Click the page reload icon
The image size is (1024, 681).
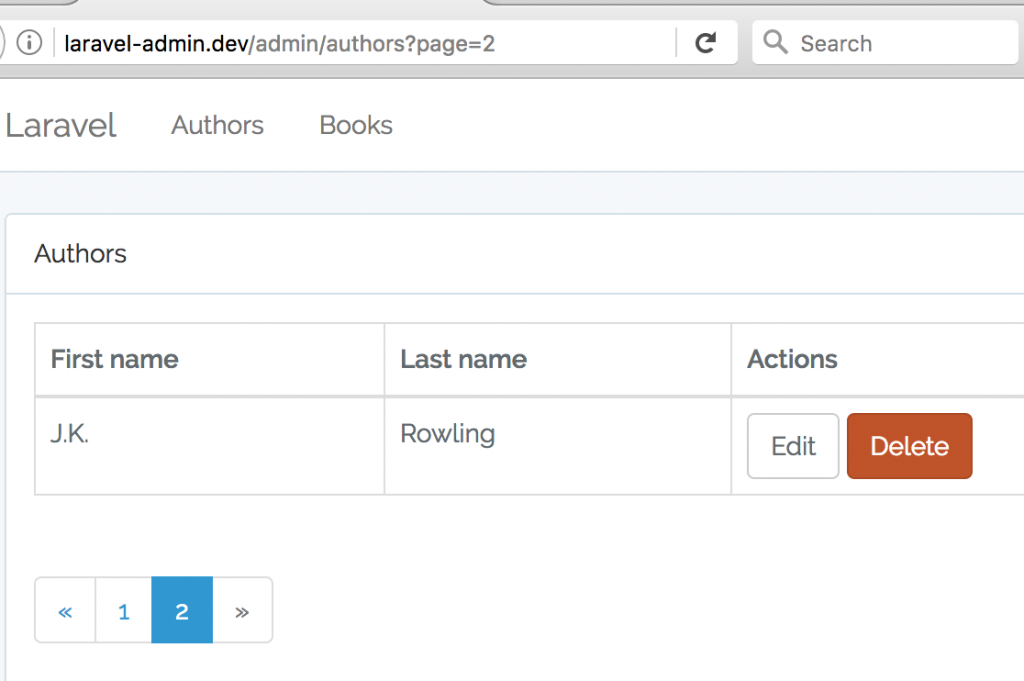(707, 42)
